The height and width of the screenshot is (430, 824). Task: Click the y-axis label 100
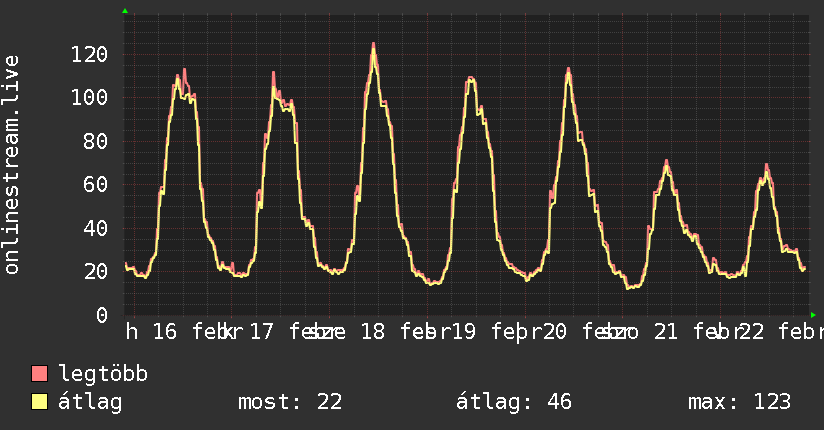coord(89,98)
